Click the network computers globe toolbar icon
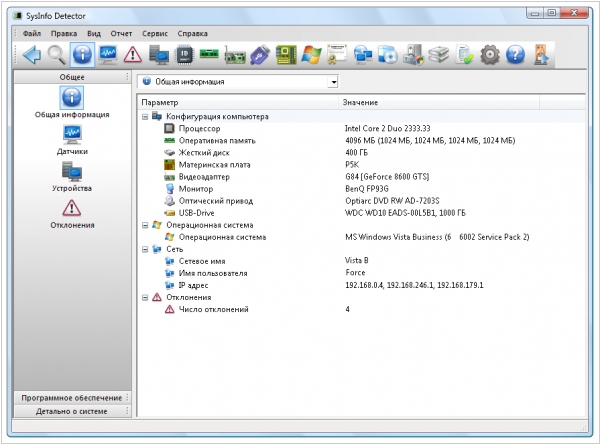600x444 pixels. (362, 55)
